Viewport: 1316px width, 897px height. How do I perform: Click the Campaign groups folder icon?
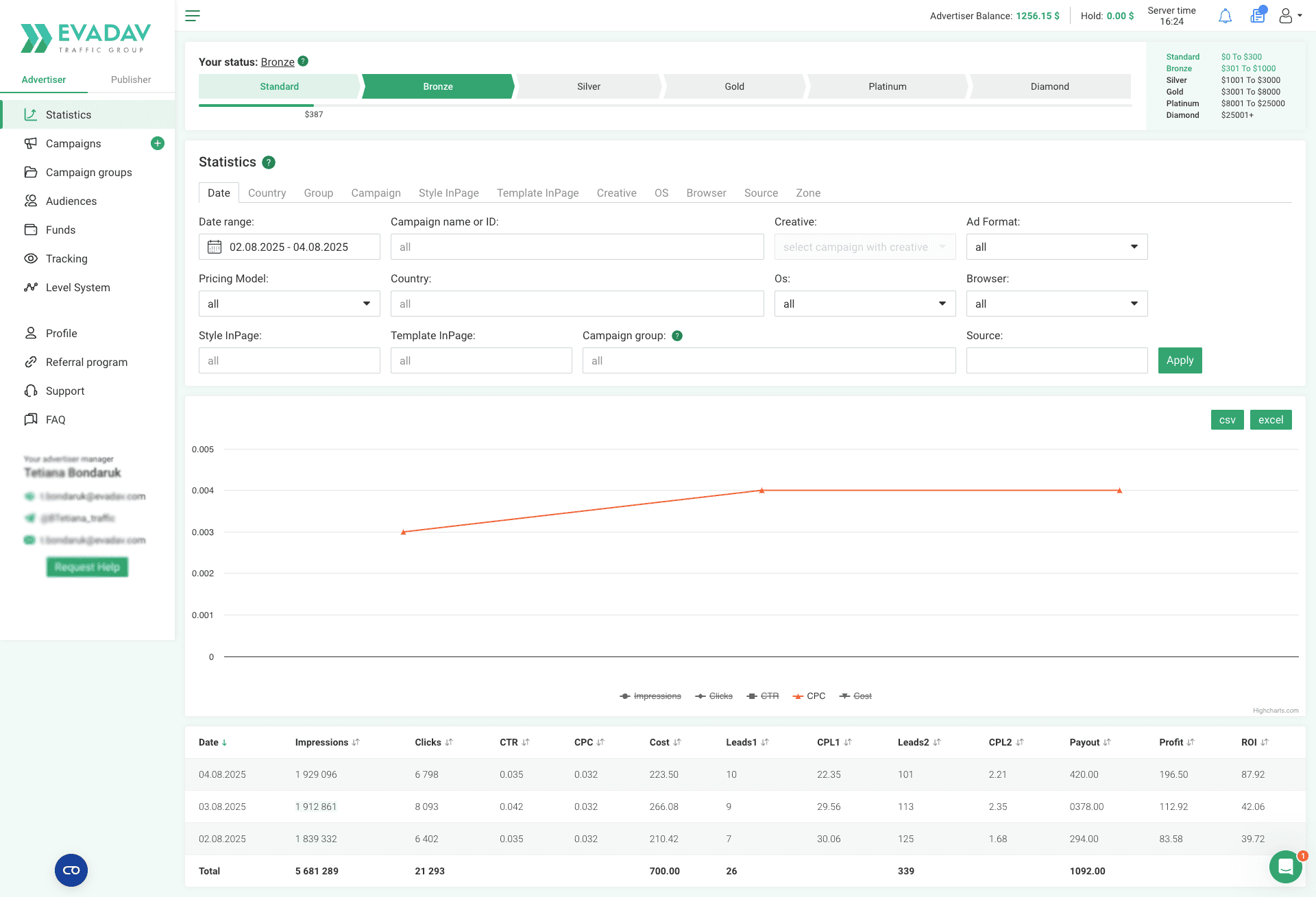tap(30, 172)
